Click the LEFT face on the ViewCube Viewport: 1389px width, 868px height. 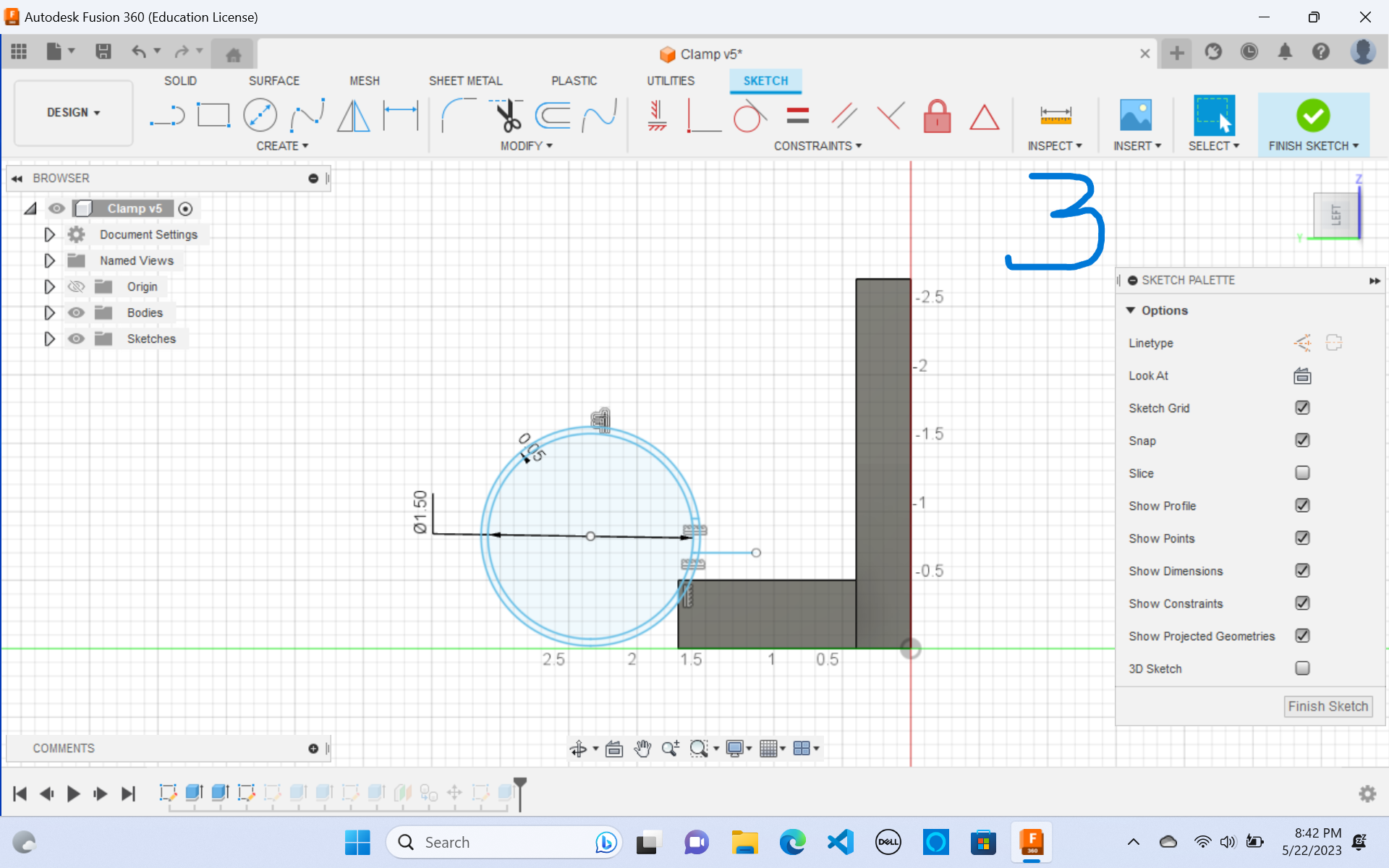tap(1337, 214)
